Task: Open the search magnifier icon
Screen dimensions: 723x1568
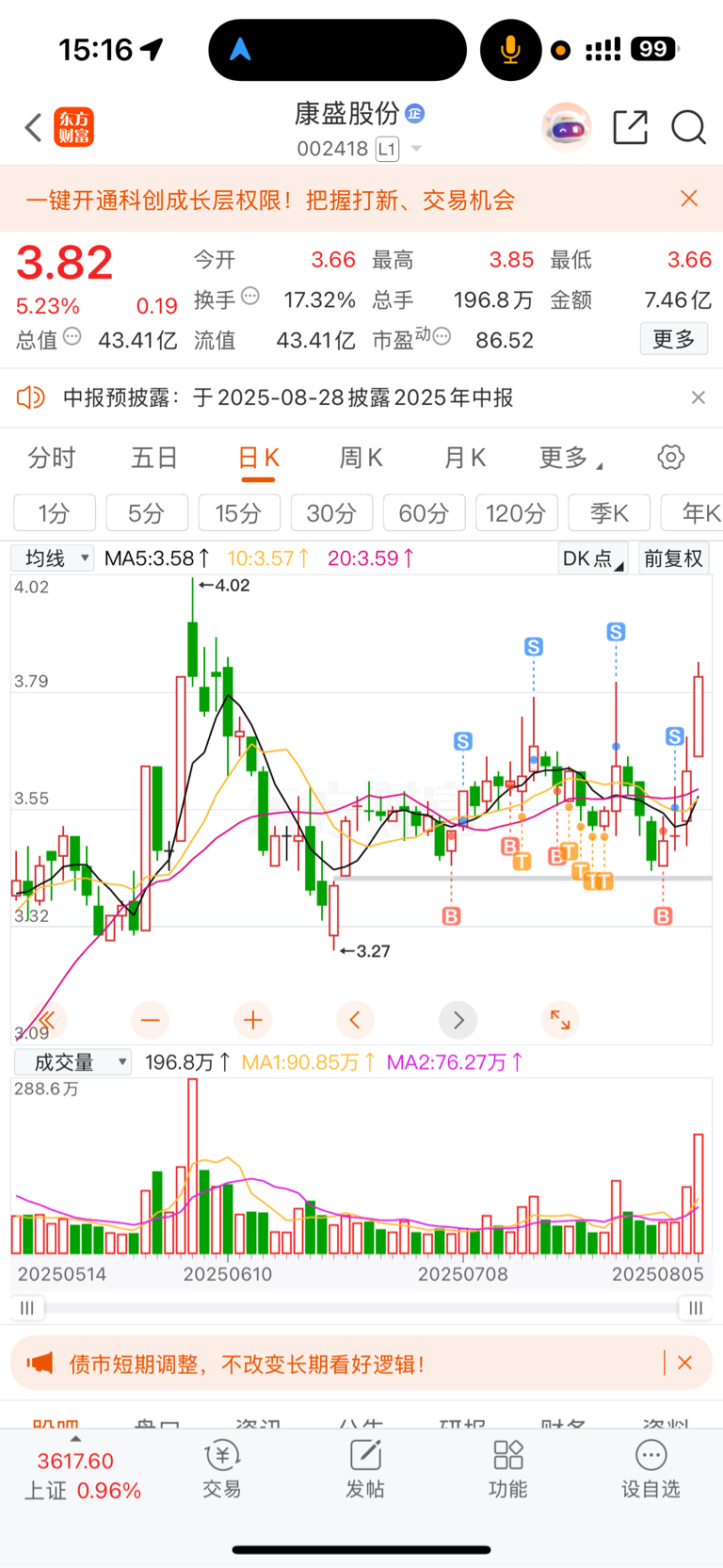Action: tap(688, 127)
